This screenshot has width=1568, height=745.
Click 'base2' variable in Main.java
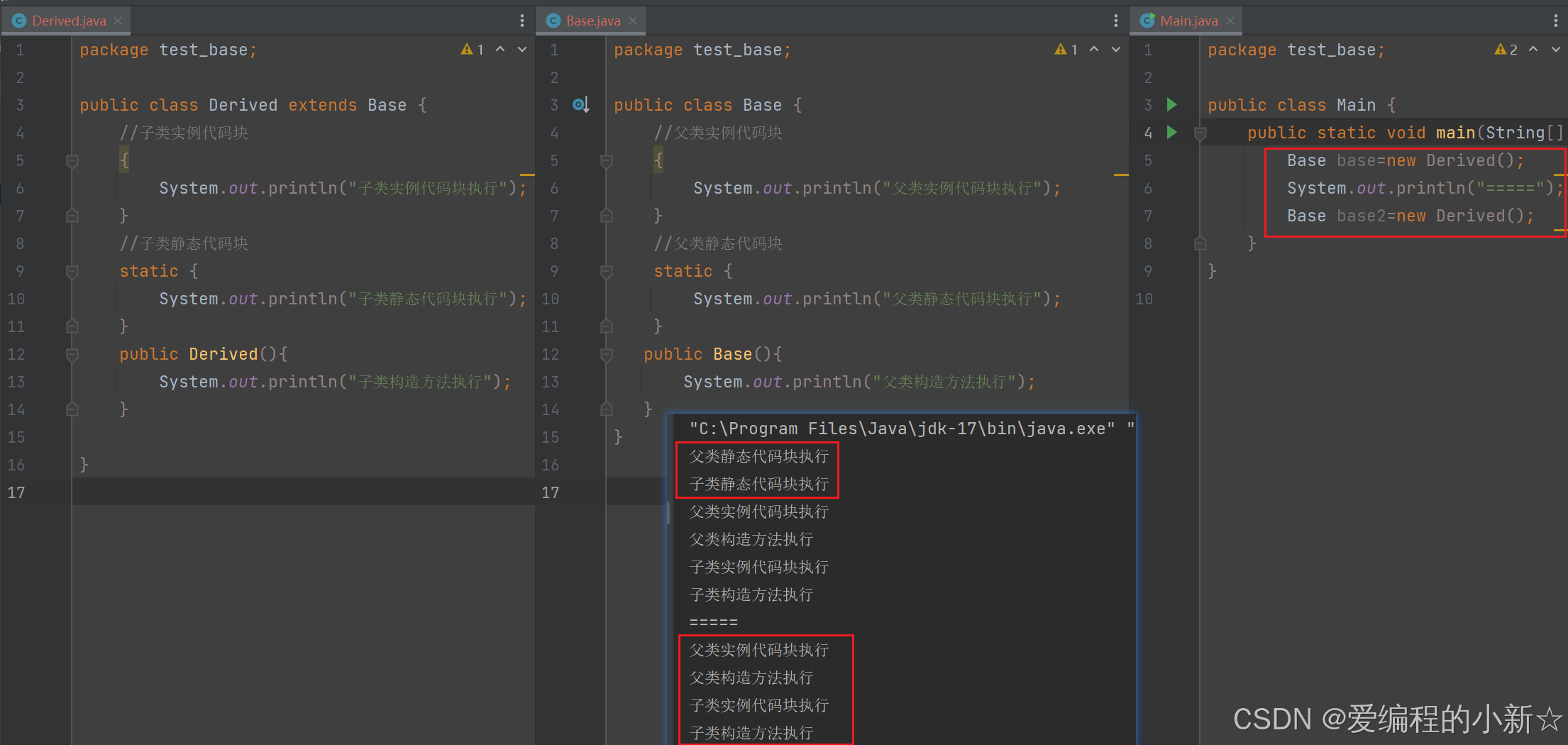click(x=1361, y=216)
